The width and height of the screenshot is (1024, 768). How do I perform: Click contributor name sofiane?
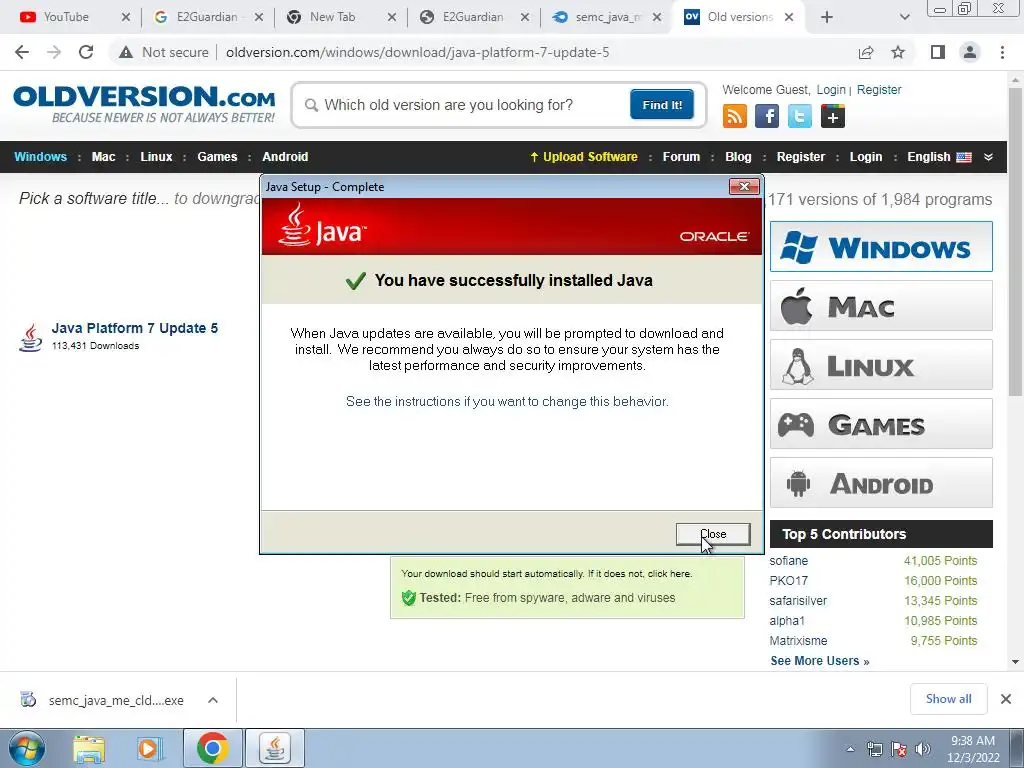click(788, 561)
